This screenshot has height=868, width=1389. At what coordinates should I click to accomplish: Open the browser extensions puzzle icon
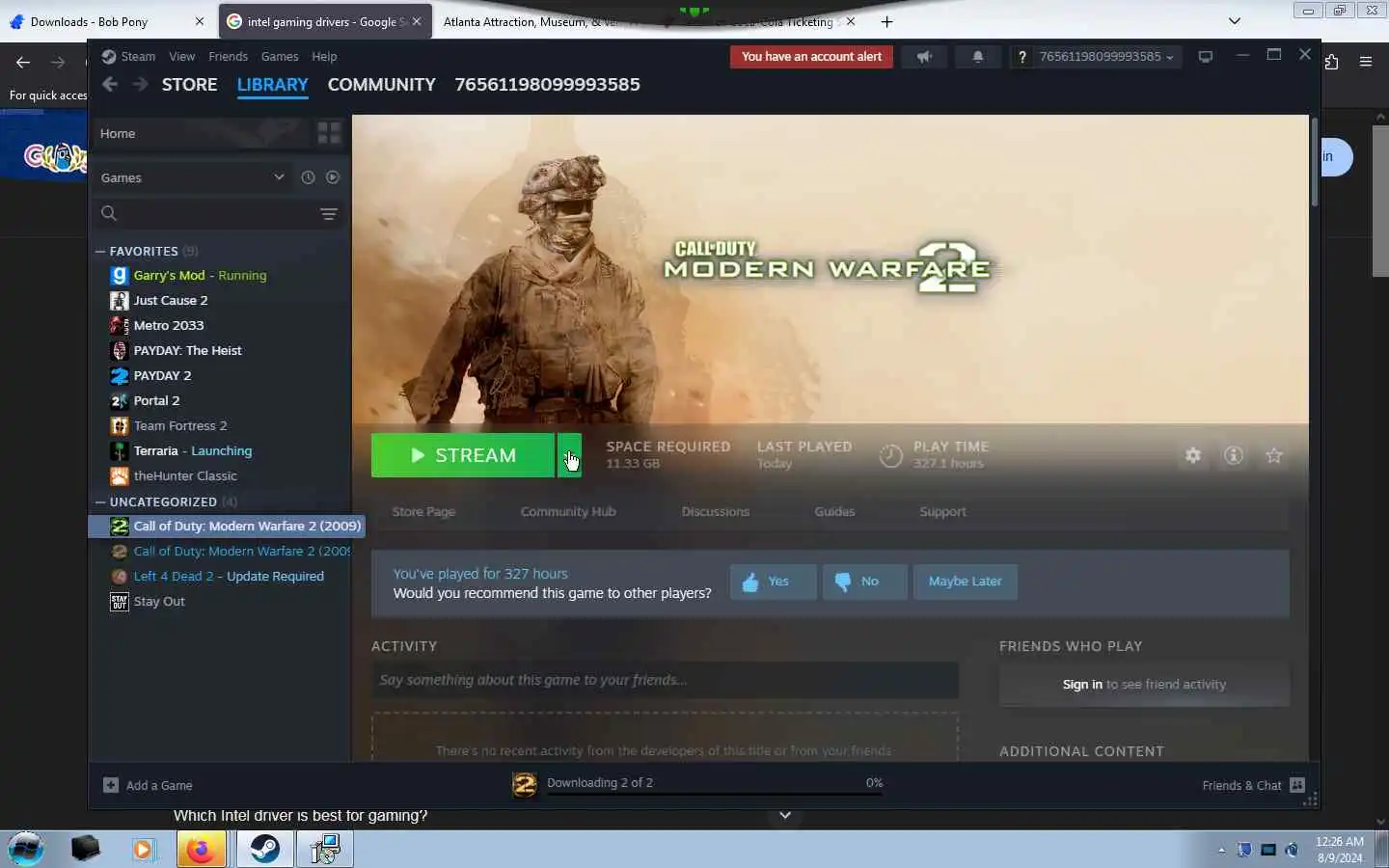click(x=1331, y=62)
